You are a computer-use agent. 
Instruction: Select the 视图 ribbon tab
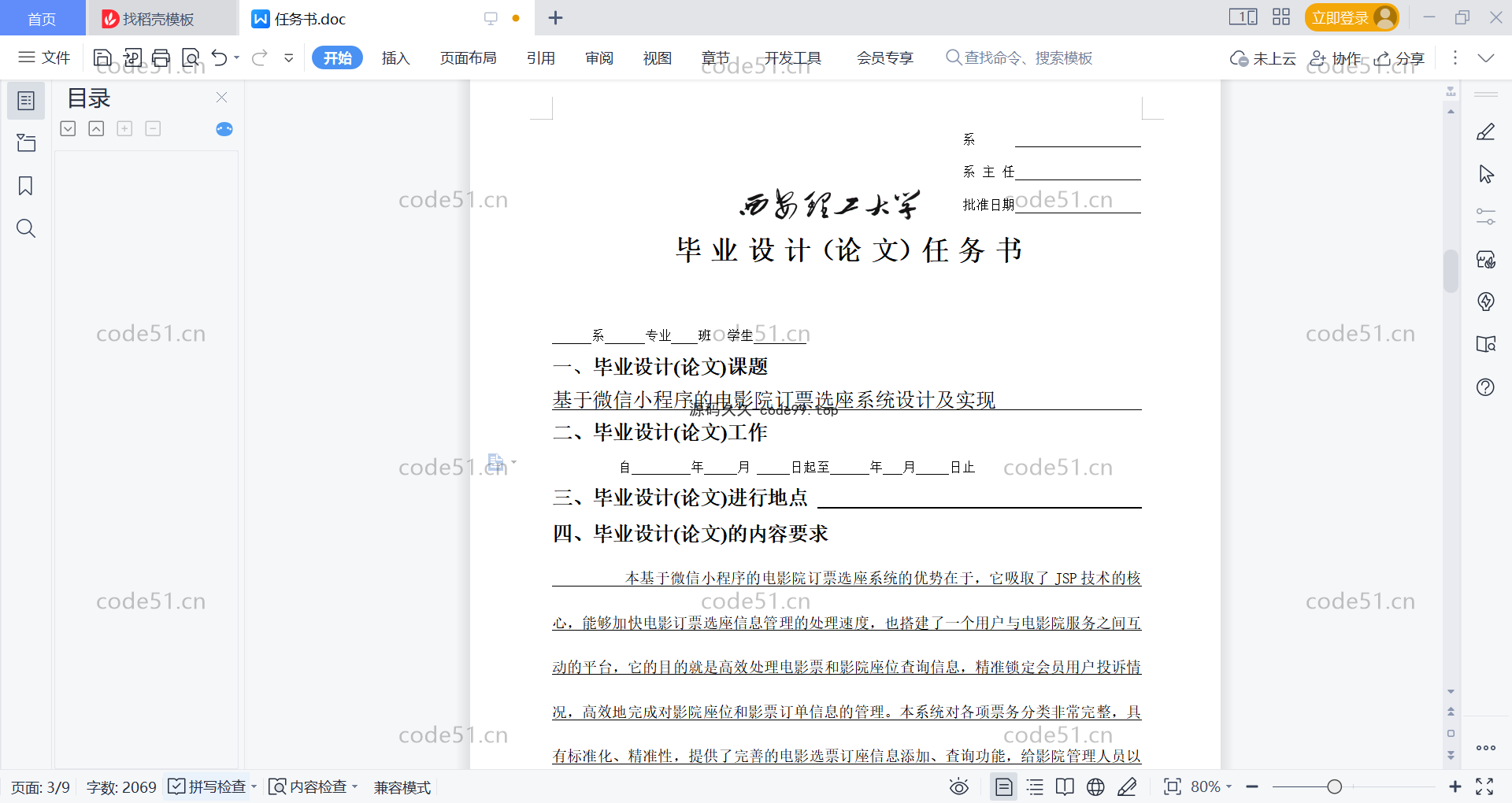[x=658, y=57]
